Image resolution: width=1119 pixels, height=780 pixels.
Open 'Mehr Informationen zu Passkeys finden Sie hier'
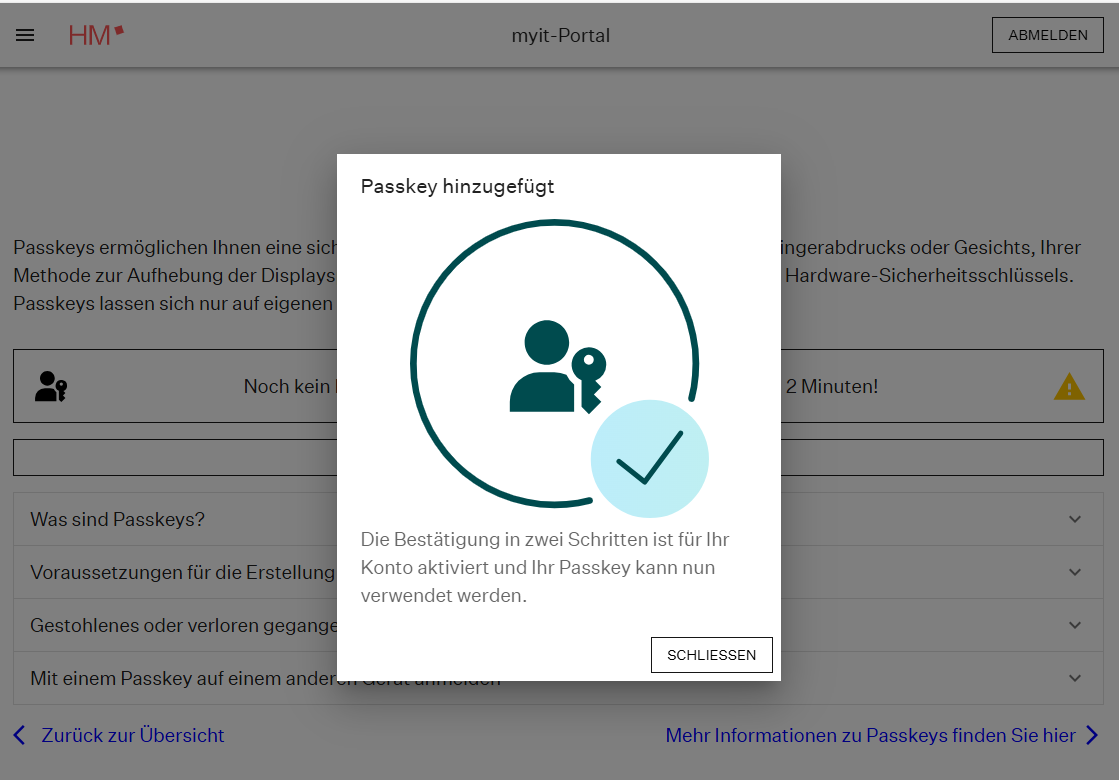coord(870,736)
